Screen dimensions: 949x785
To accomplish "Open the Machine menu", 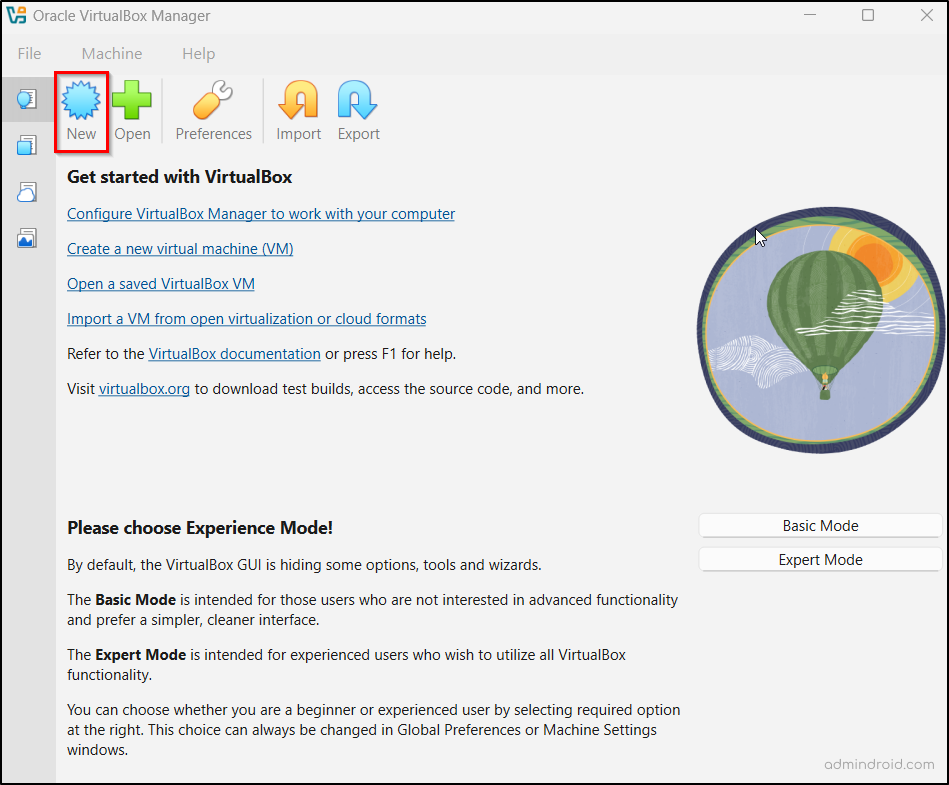I will pyautogui.click(x=111, y=53).
